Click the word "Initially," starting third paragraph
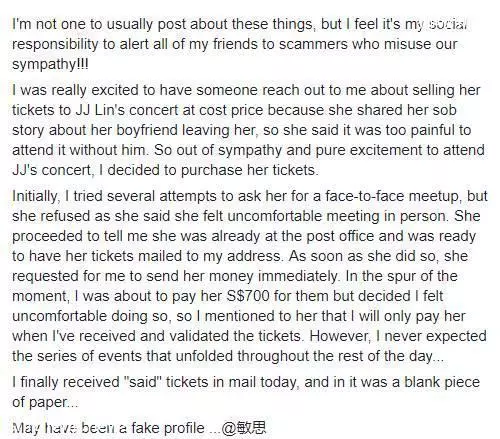 click(x=36, y=196)
